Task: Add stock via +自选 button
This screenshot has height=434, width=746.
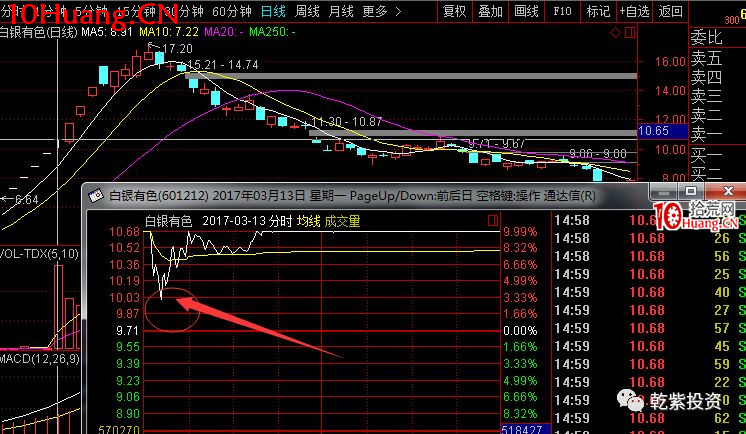Action: (634, 11)
